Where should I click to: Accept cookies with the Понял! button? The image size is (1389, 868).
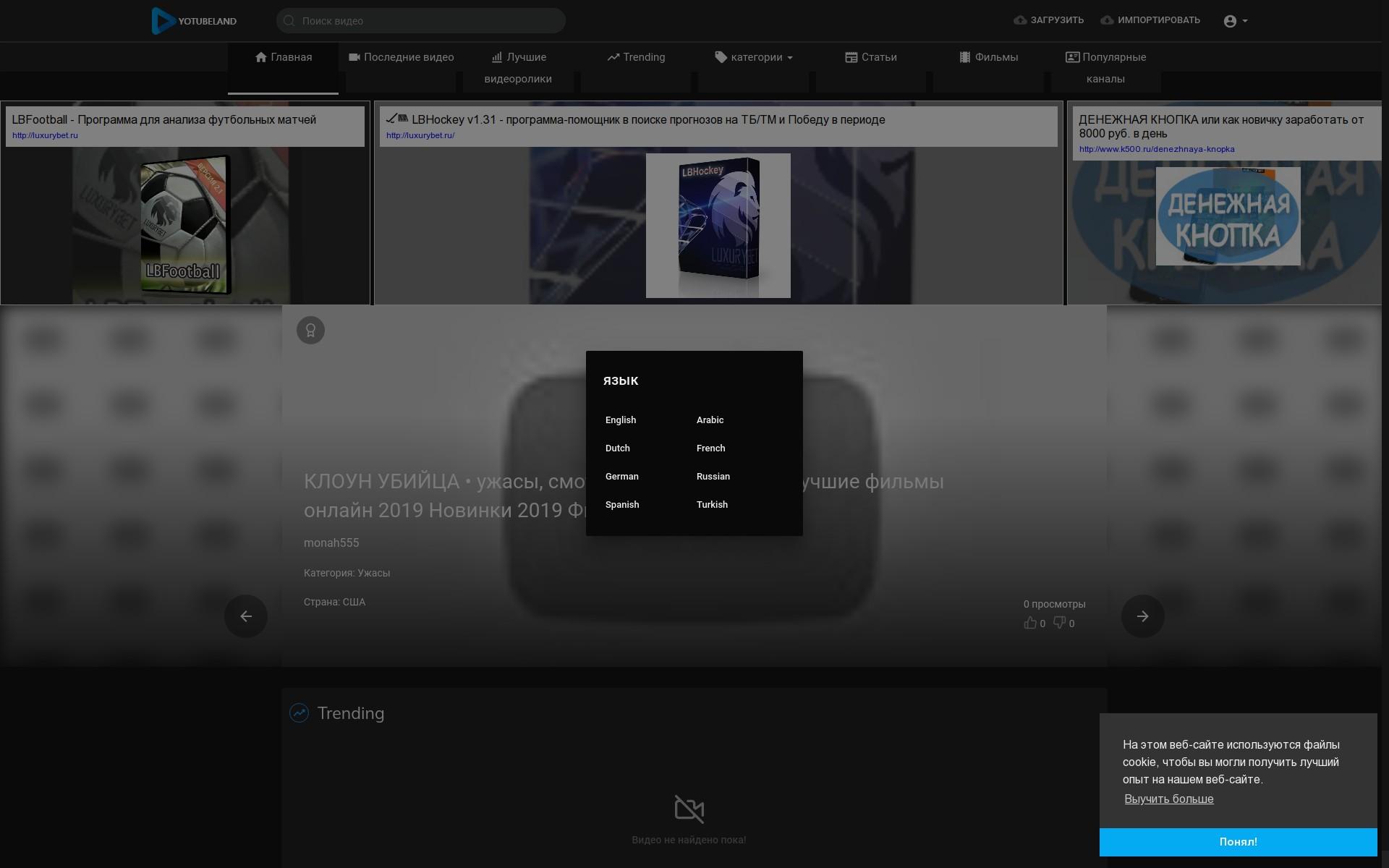tap(1239, 842)
